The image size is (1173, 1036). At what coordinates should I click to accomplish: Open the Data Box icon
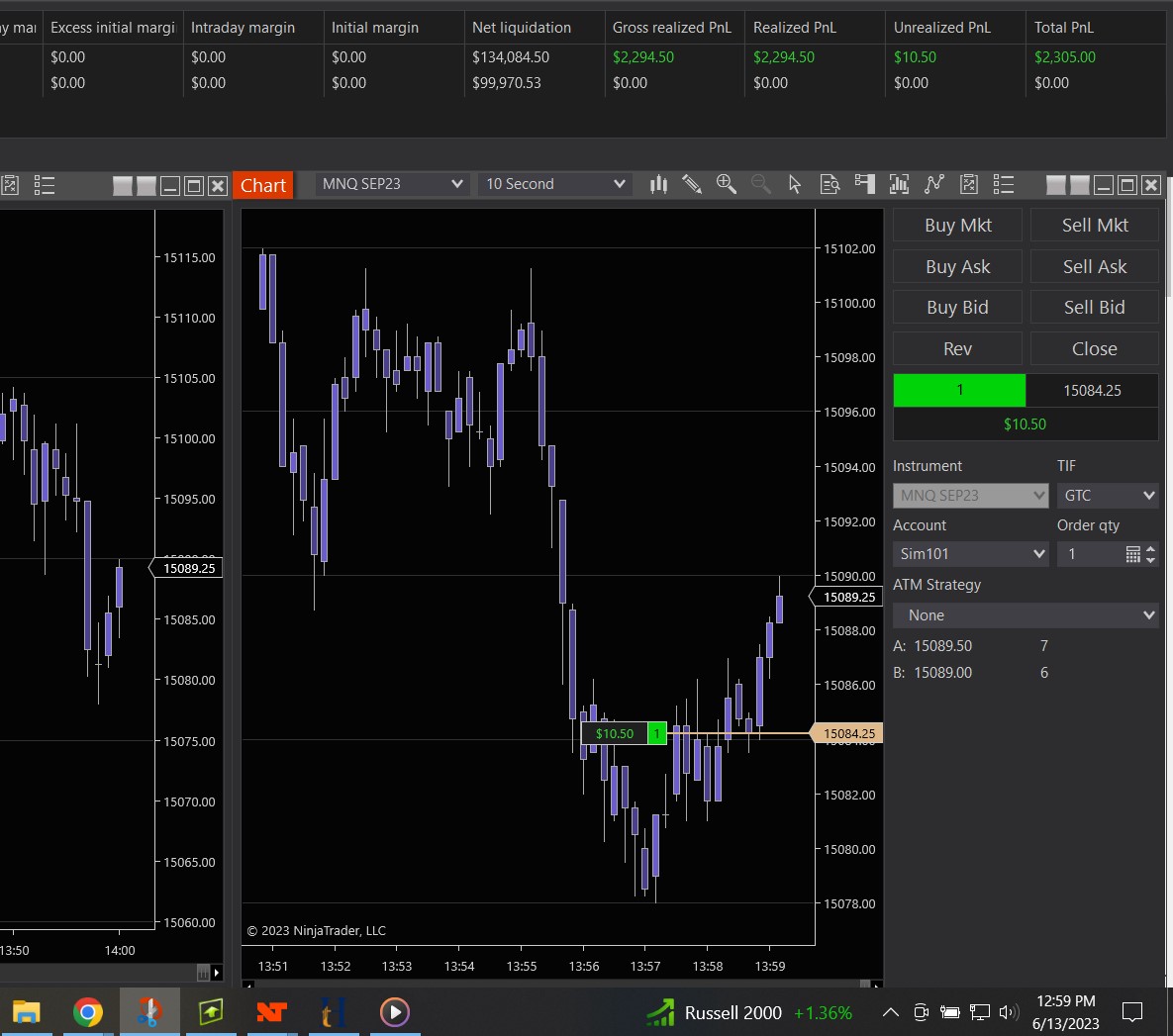pos(830,184)
